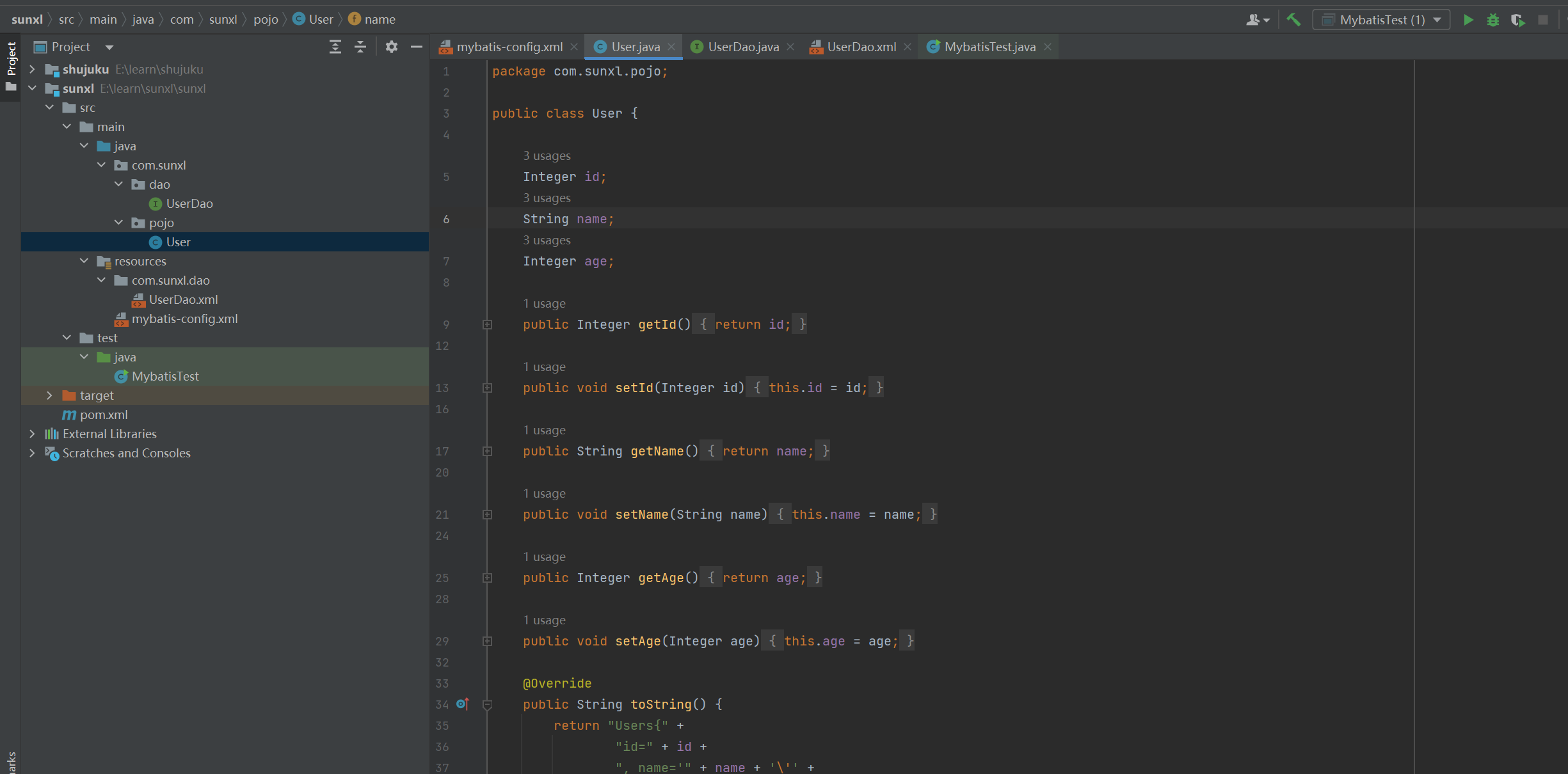Switch to UserDao.xml tab
Viewport: 1568px width, 774px height.
(861, 47)
